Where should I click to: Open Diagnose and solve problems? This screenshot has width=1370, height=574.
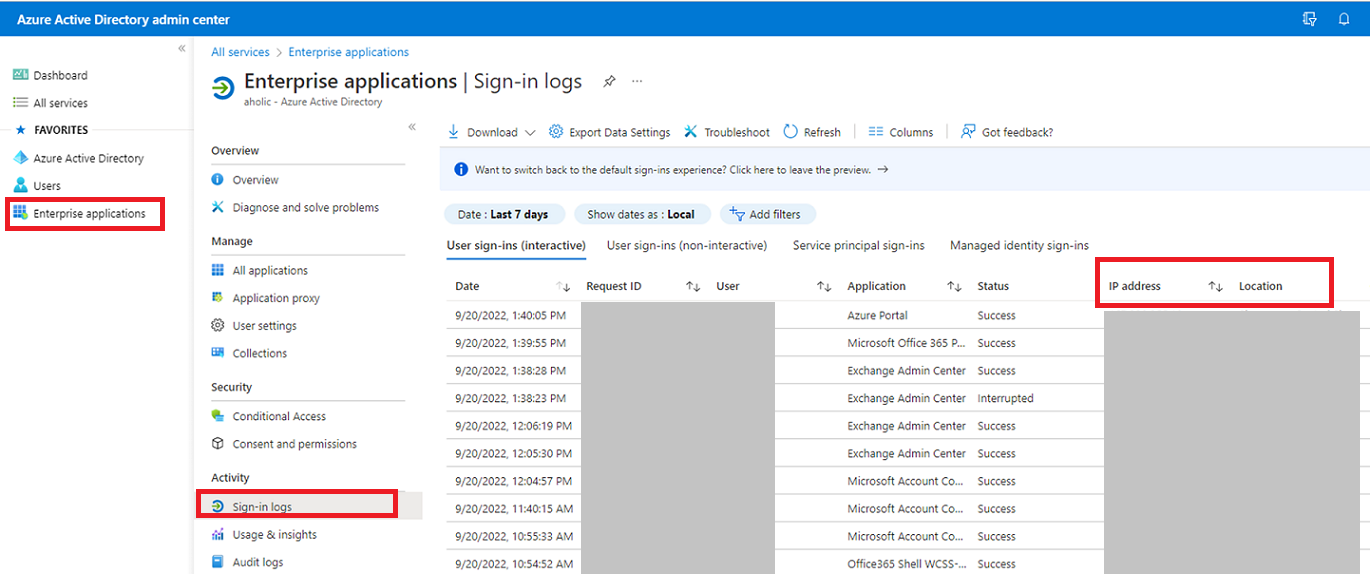pyautogui.click(x=306, y=208)
